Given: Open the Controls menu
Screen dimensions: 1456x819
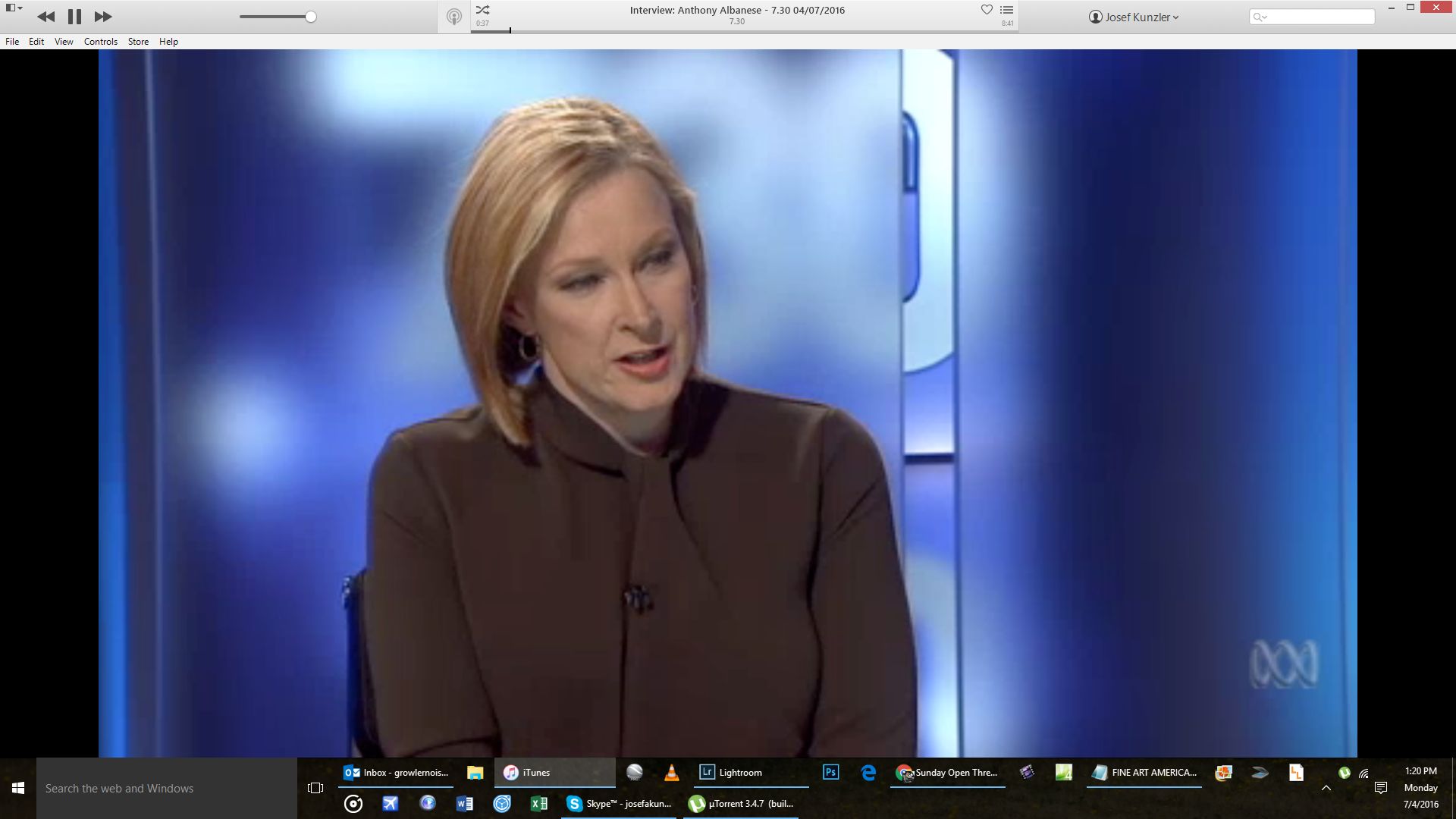Looking at the screenshot, I should tap(100, 42).
